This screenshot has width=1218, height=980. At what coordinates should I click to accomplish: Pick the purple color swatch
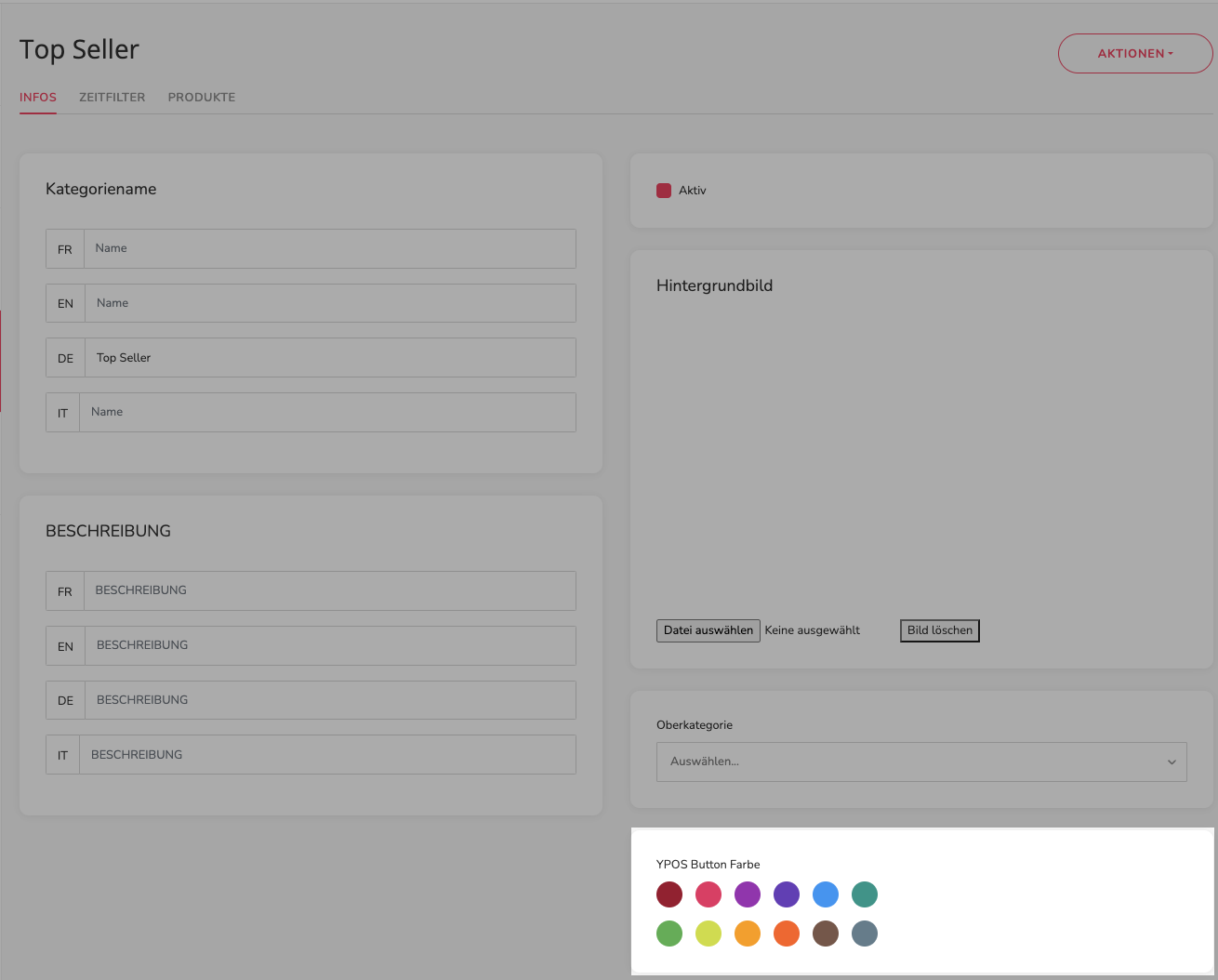(x=748, y=894)
